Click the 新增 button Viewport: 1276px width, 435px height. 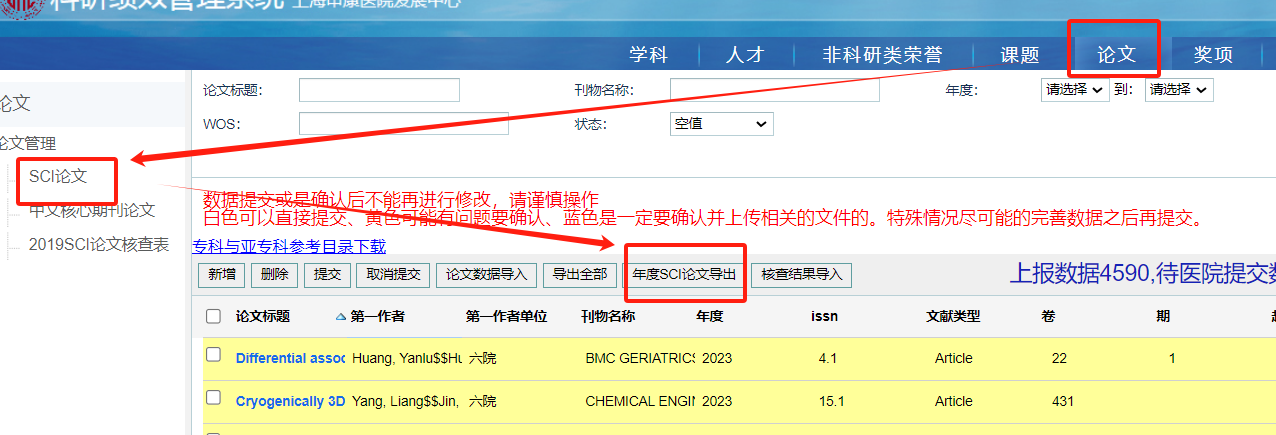[221, 275]
